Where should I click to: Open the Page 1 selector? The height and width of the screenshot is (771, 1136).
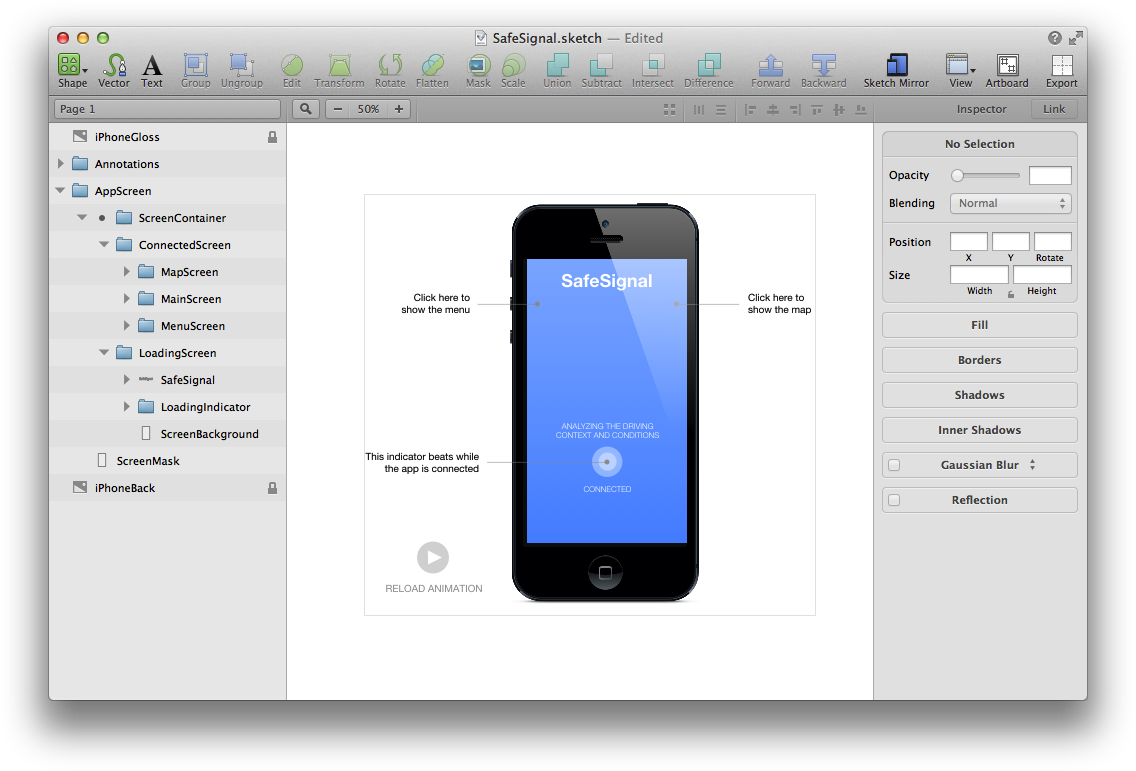point(167,108)
